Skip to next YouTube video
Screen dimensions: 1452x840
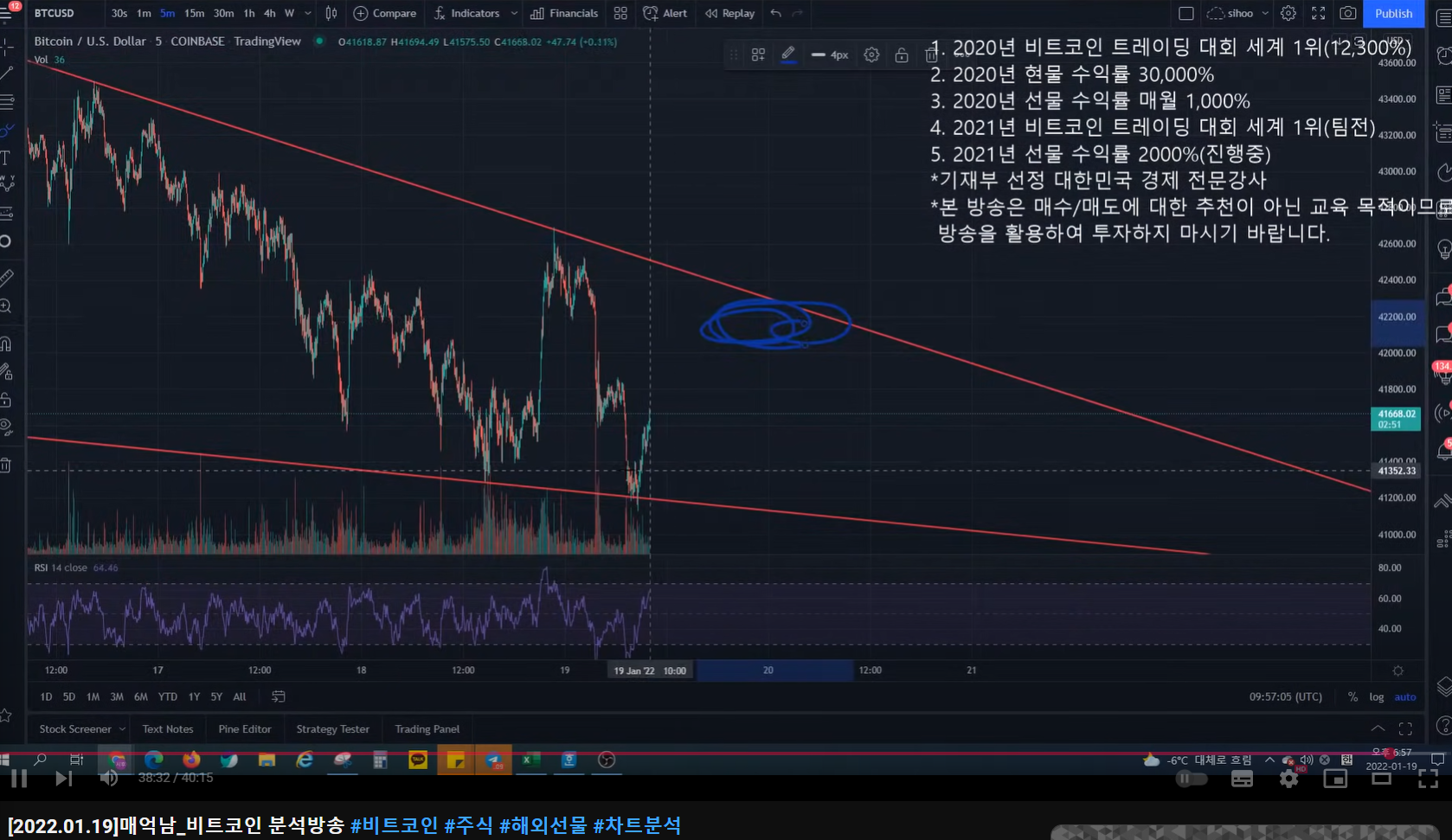coord(63,779)
